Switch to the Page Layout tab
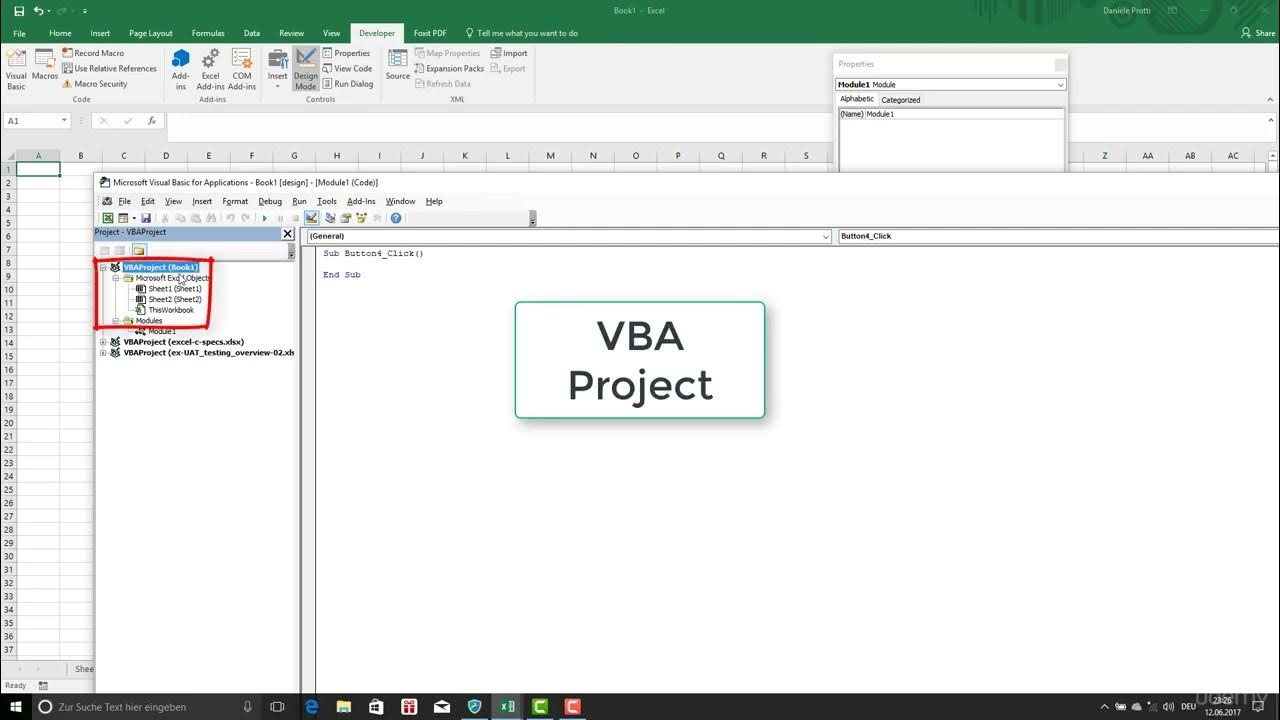The width and height of the screenshot is (1280, 720). (151, 33)
